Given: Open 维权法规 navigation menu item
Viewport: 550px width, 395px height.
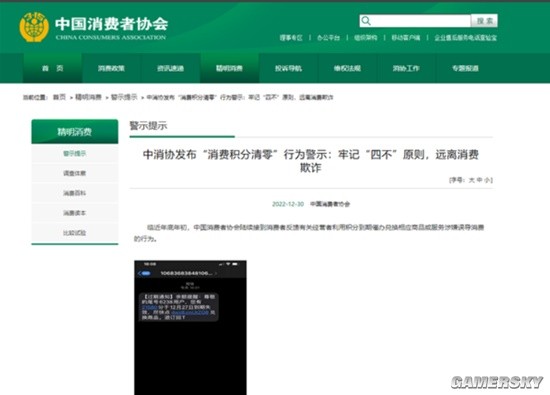Looking at the screenshot, I should coord(347,68).
